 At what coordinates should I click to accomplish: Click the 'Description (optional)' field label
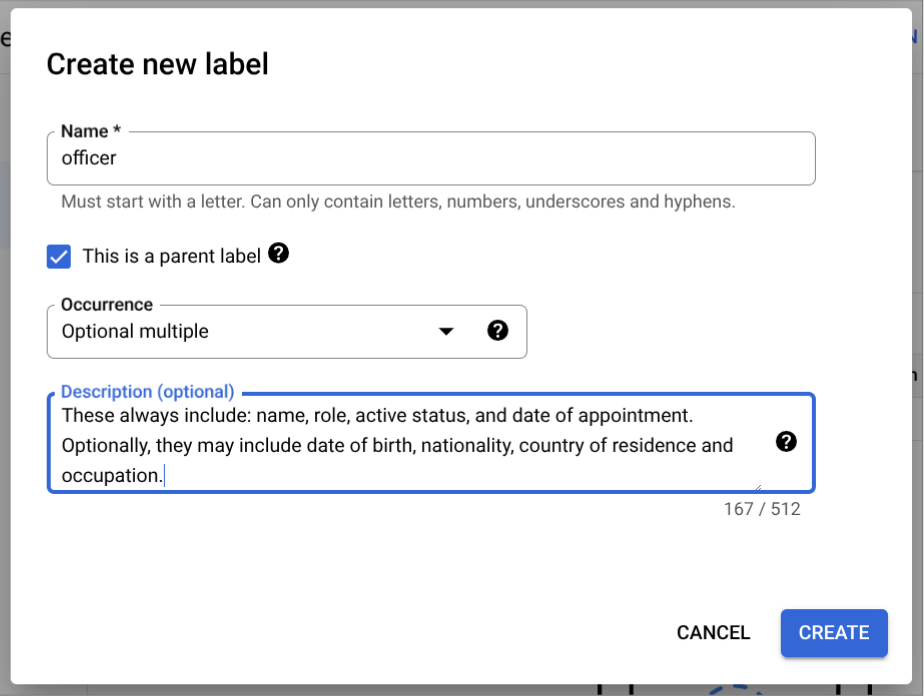(x=147, y=392)
